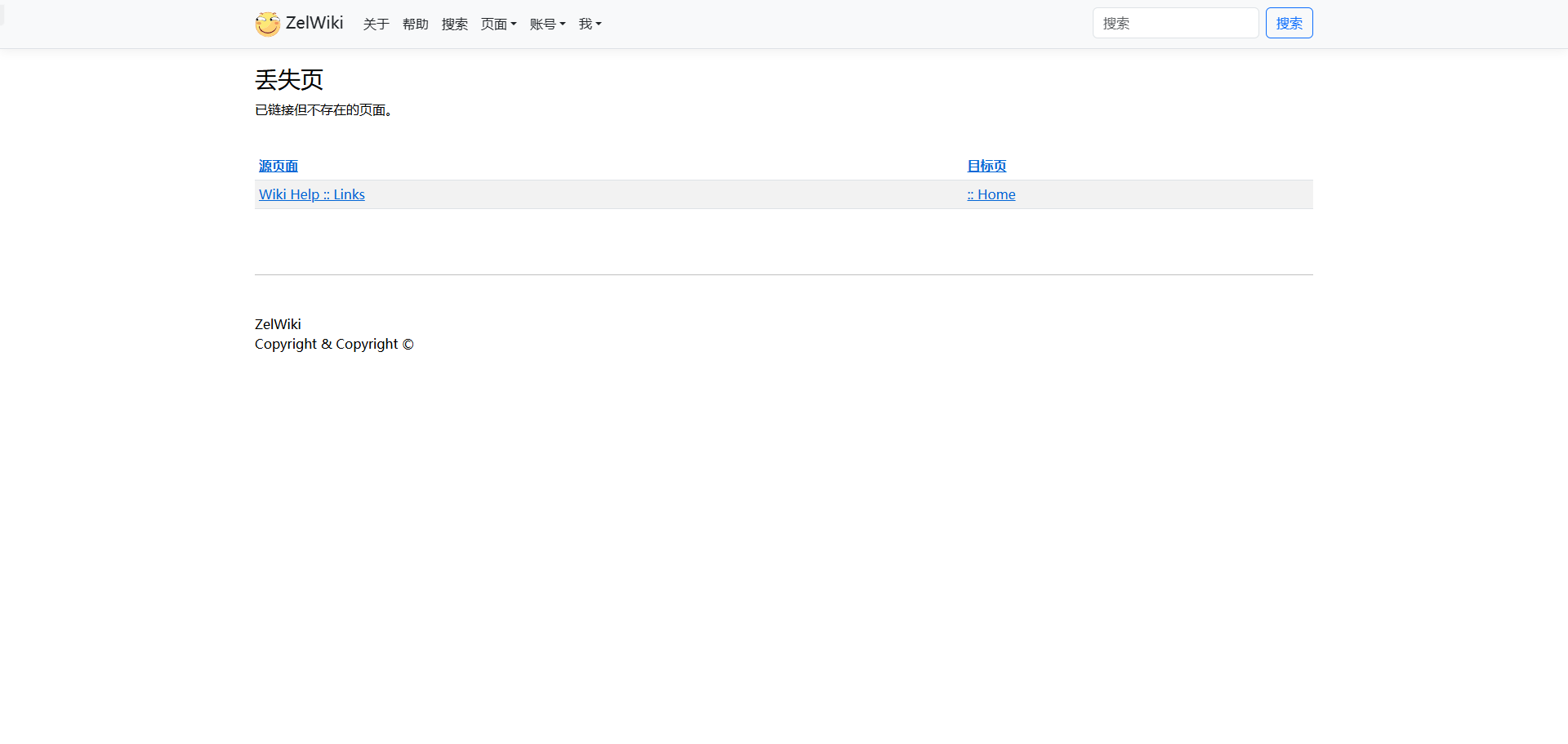Click the Copyright footer line
The height and width of the screenshot is (744, 1568).
pos(334,344)
